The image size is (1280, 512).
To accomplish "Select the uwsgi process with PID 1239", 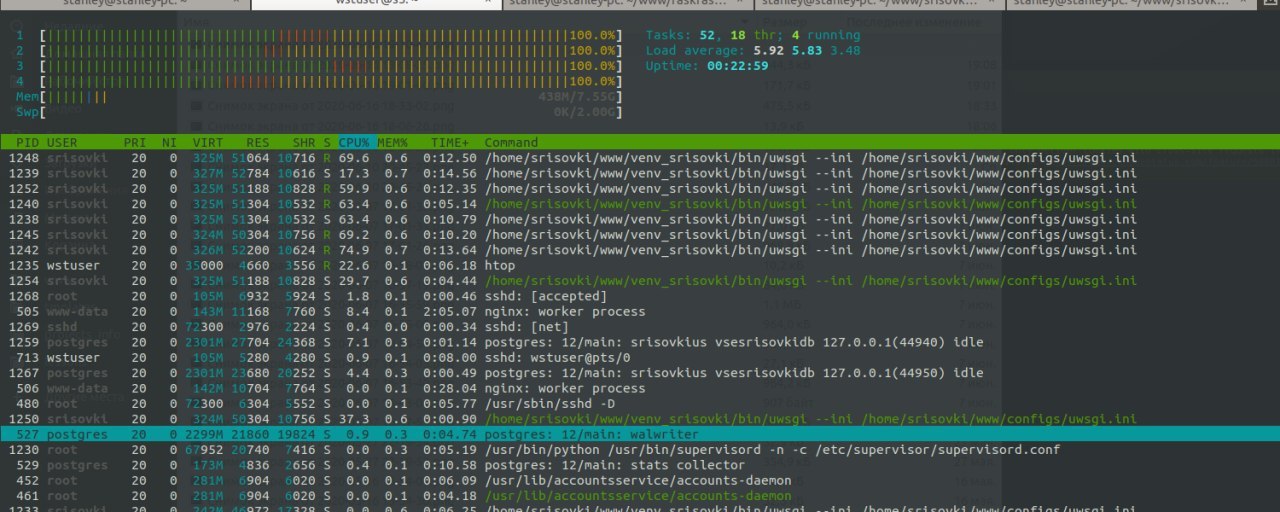I will (640, 173).
